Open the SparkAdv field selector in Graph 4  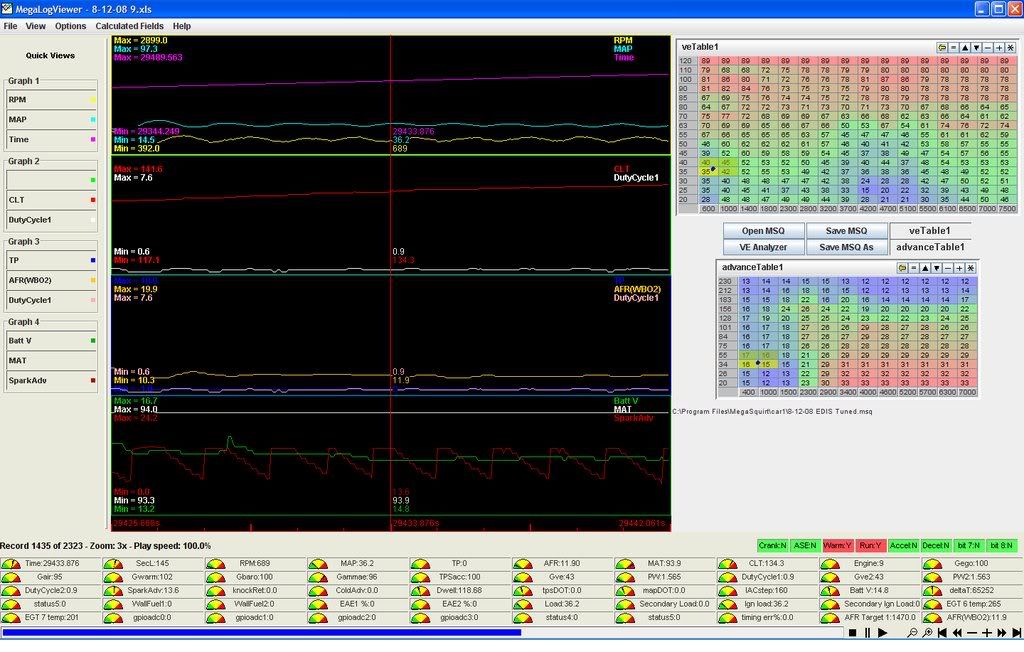coord(50,380)
